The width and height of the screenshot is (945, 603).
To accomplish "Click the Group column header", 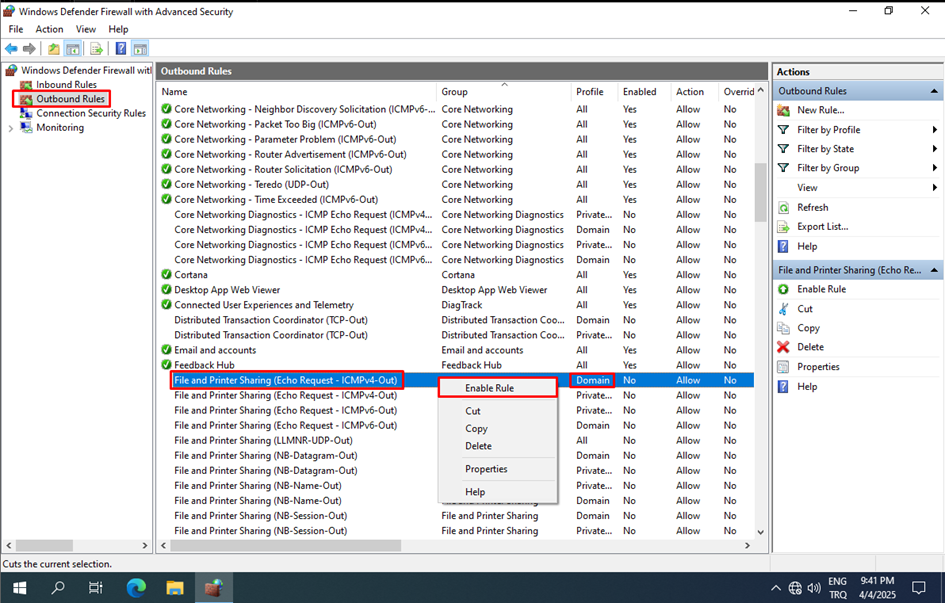I will click(503, 92).
